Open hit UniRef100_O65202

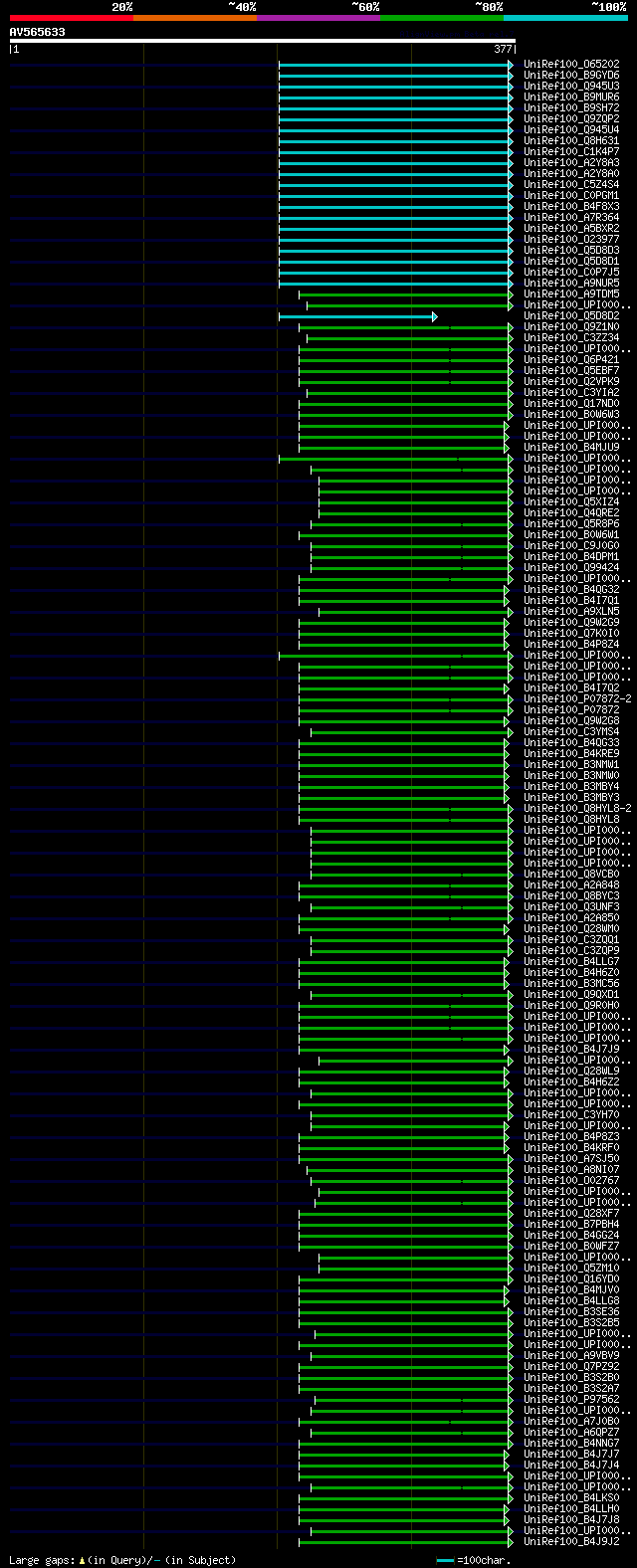coord(571,65)
